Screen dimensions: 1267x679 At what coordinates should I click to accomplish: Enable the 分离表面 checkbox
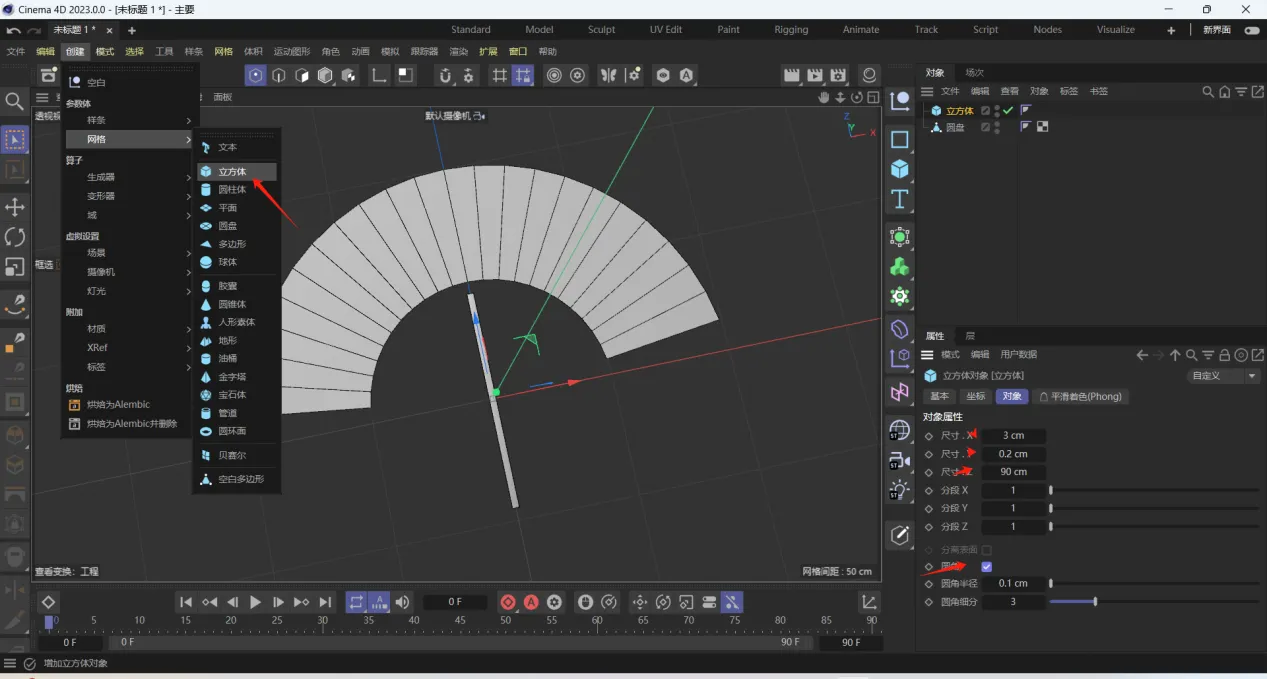pos(987,550)
